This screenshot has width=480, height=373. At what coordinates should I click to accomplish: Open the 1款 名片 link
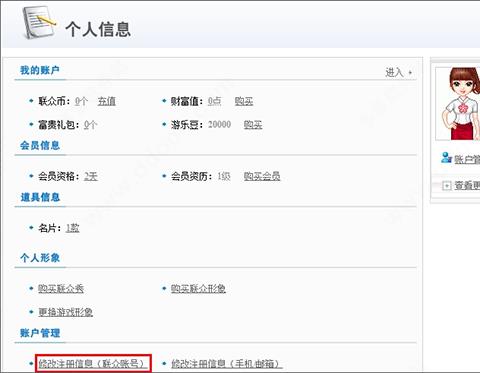click(72, 228)
